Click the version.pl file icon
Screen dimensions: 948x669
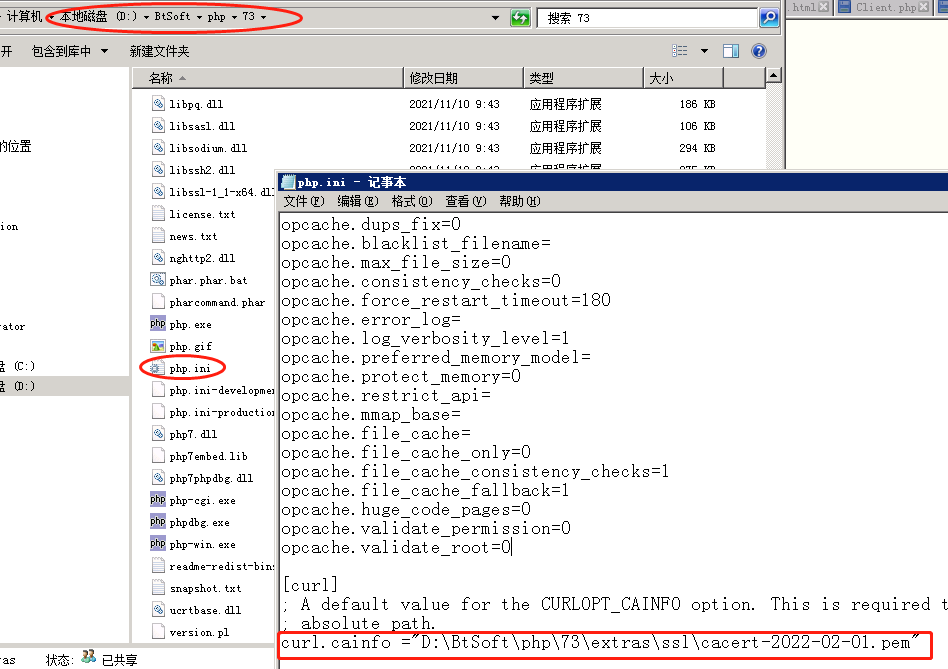pos(158,632)
